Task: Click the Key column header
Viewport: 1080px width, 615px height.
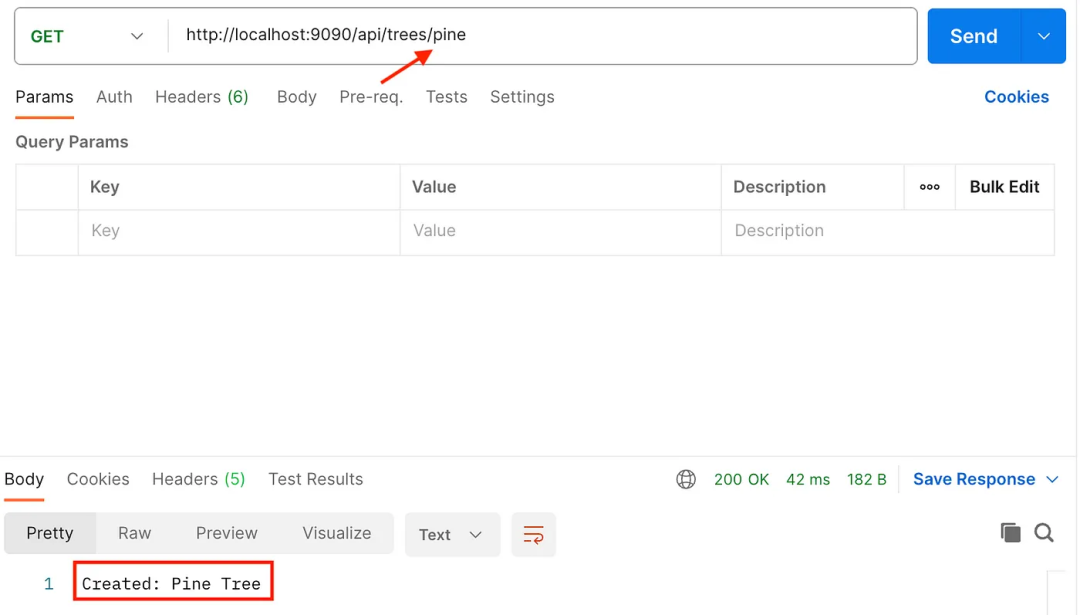Action: pyautogui.click(x=105, y=187)
